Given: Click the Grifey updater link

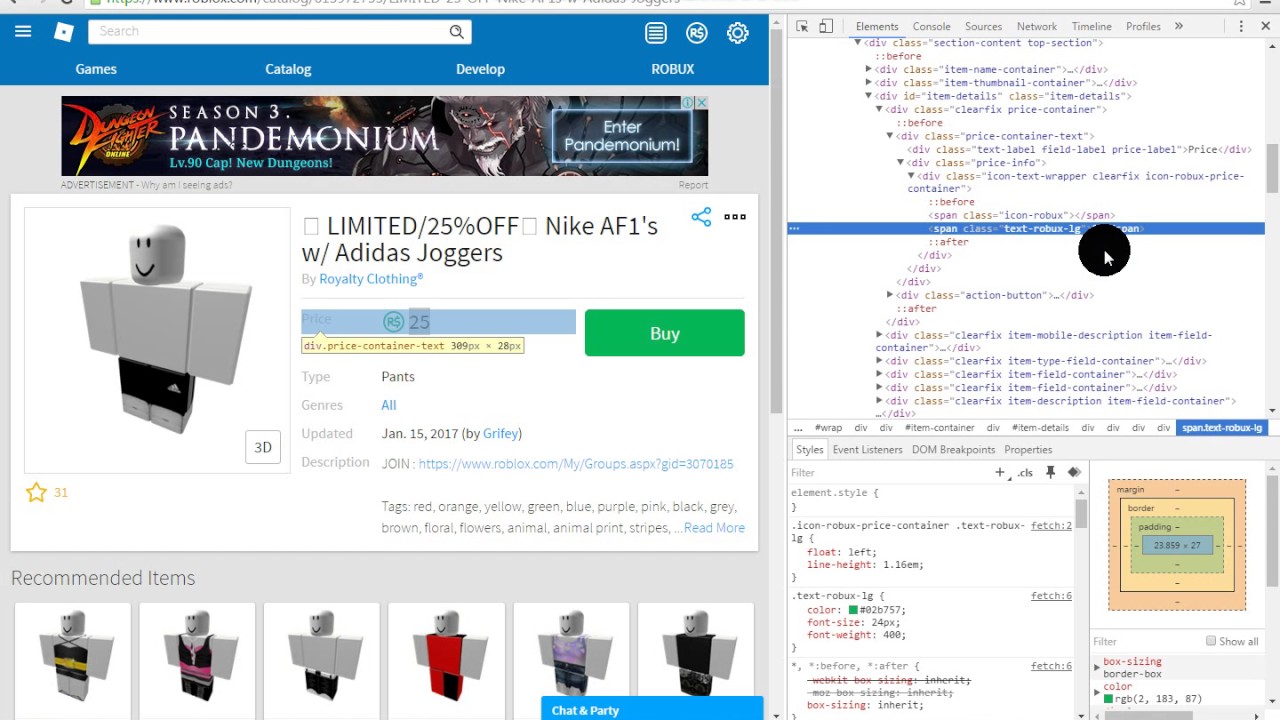Looking at the screenshot, I should coord(501,434).
